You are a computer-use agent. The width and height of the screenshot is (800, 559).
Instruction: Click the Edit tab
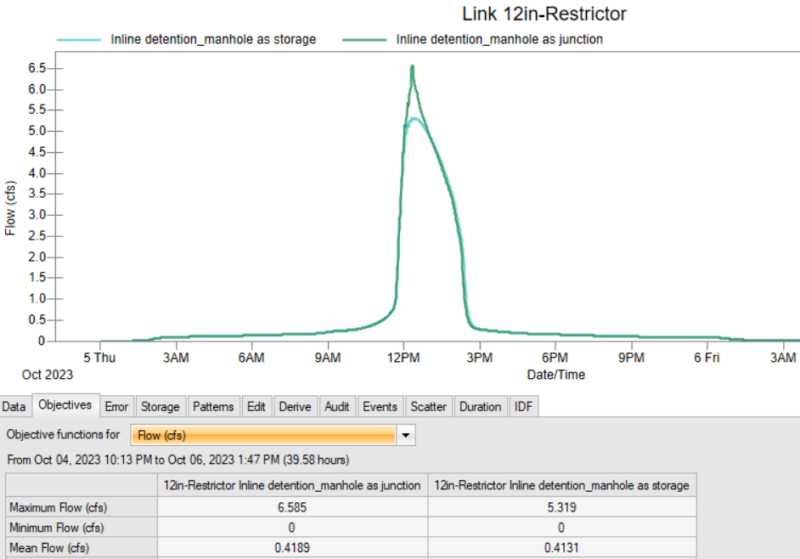[x=256, y=407]
